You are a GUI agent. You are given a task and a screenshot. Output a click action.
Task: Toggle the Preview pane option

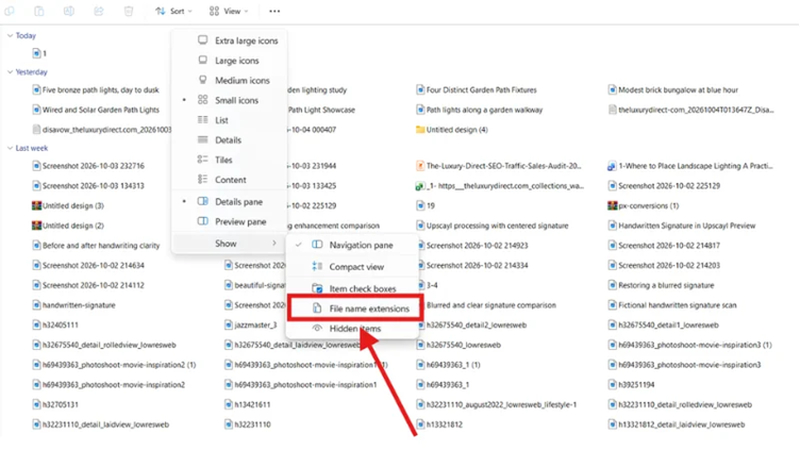(230, 222)
